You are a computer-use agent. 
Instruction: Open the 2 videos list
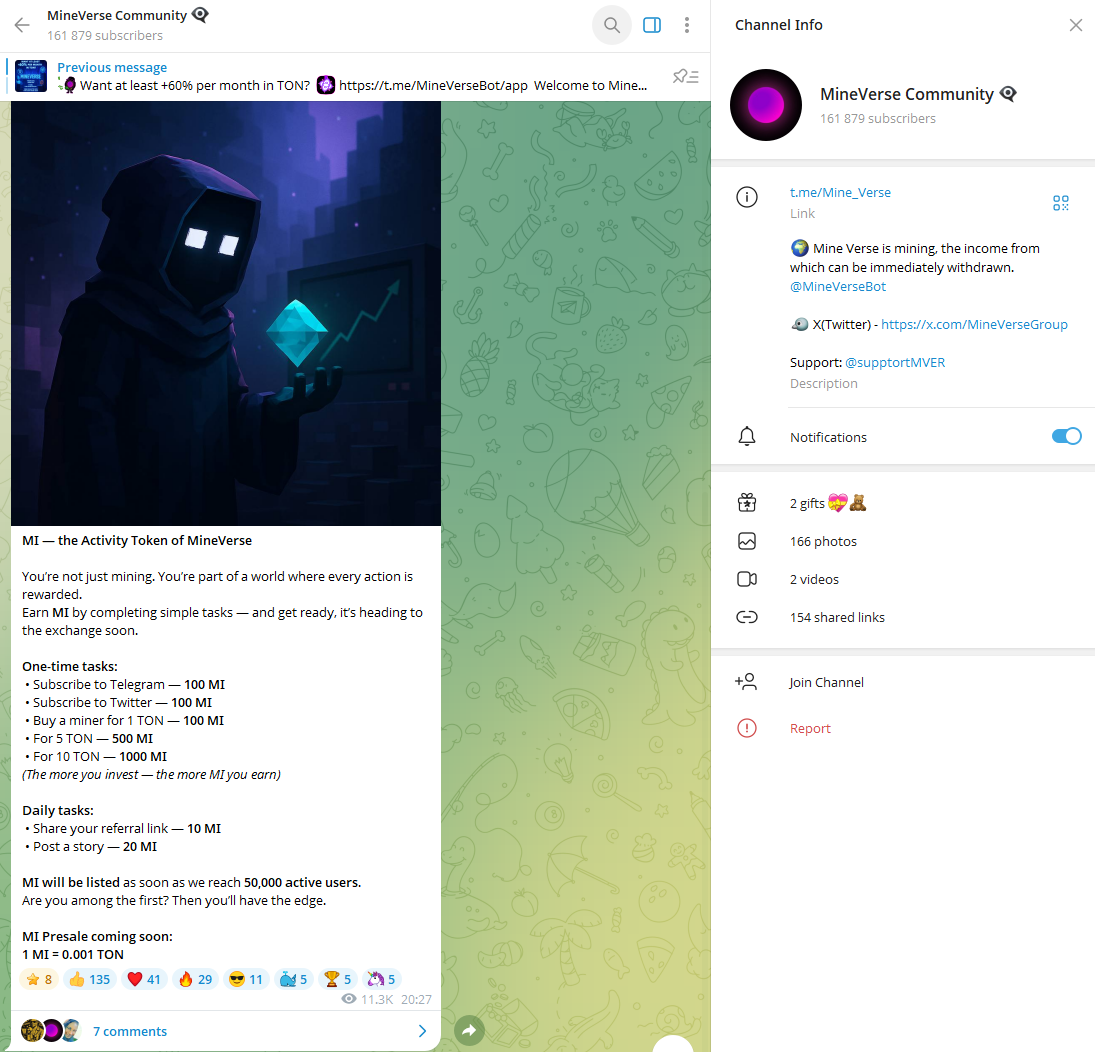902,579
